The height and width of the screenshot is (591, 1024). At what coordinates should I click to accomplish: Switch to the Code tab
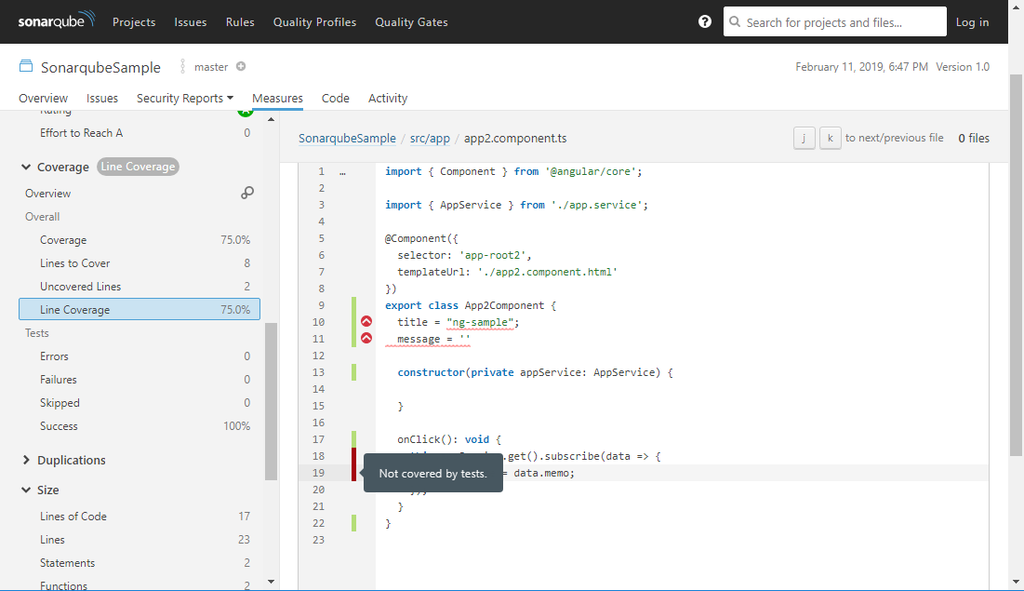[335, 98]
